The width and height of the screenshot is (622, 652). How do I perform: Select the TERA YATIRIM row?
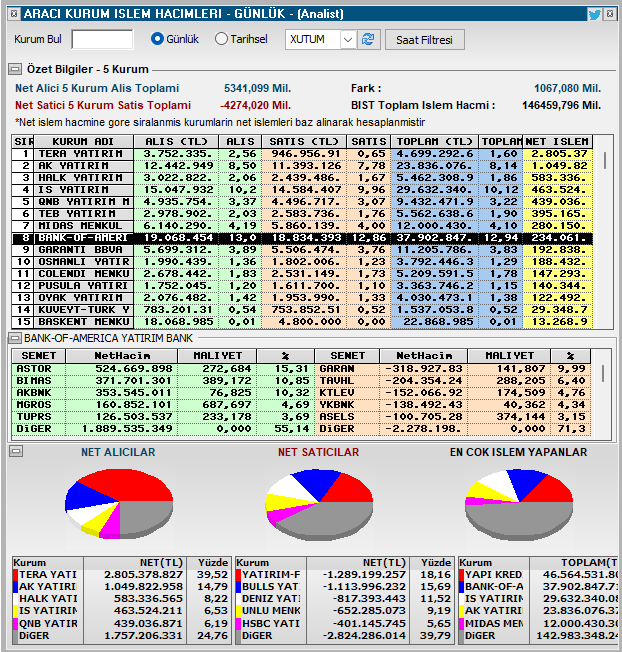click(302, 154)
